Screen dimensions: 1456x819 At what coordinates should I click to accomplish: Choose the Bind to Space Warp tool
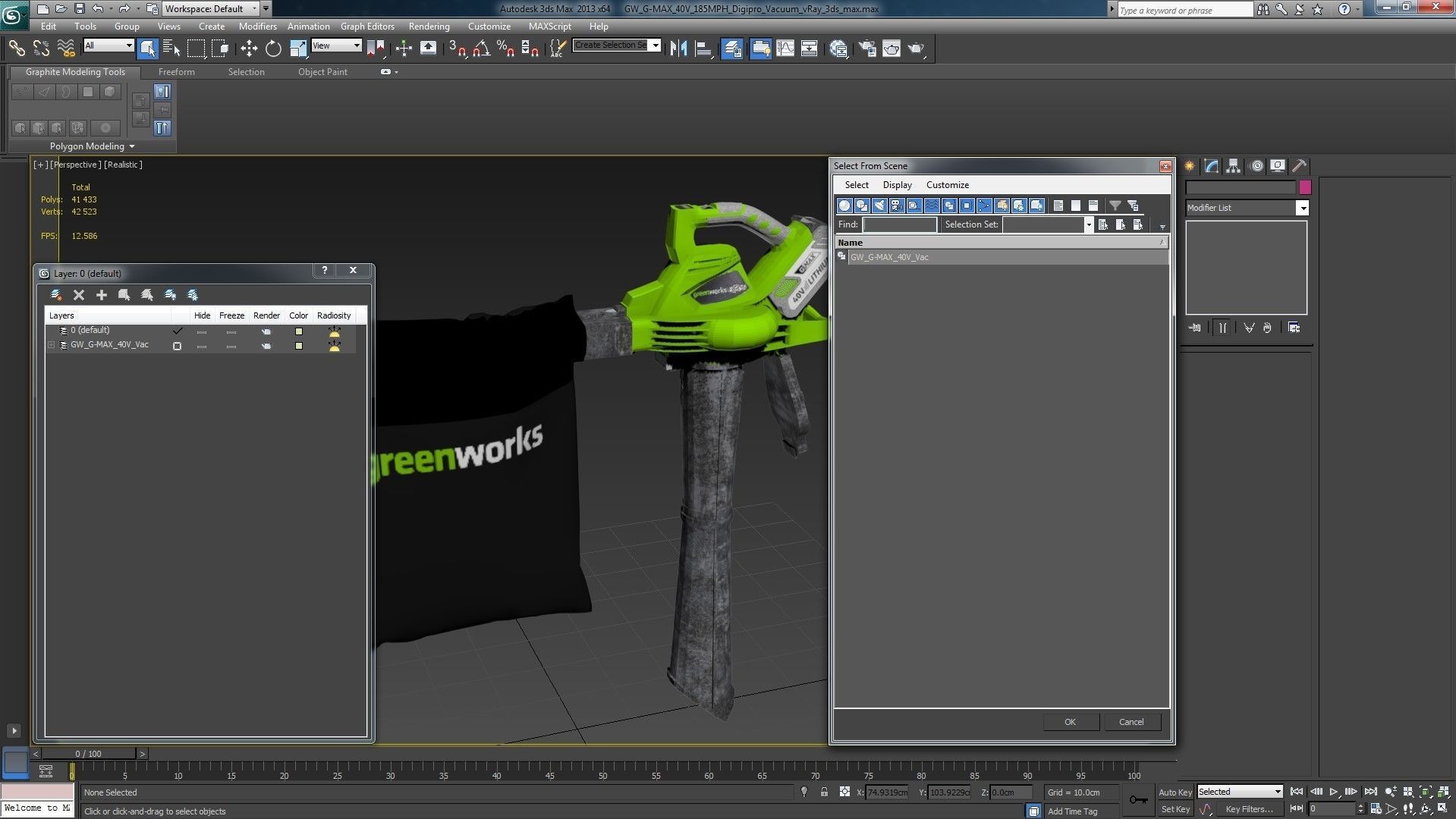pyautogui.click(x=66, y=48)
